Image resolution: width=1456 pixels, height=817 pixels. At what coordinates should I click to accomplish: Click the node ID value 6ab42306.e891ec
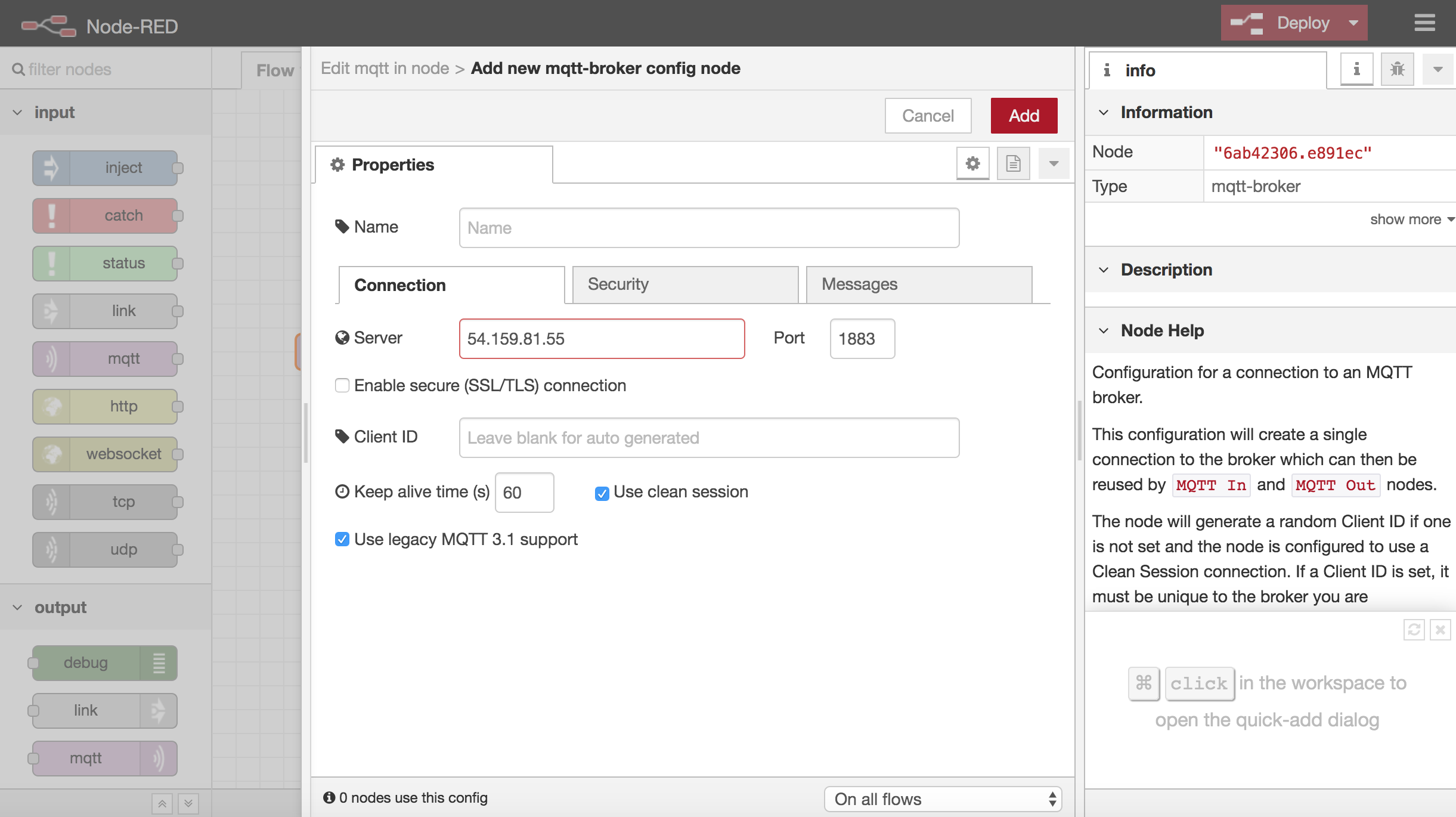(1293, 153)
